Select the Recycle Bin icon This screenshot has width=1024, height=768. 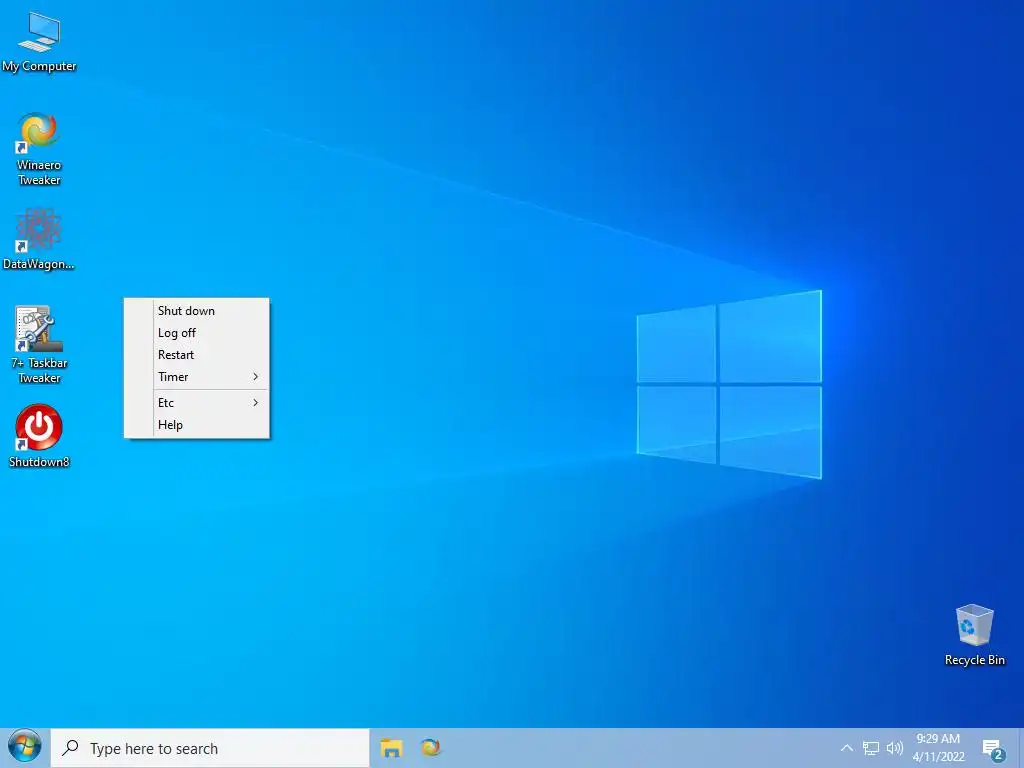pos(974,635)
